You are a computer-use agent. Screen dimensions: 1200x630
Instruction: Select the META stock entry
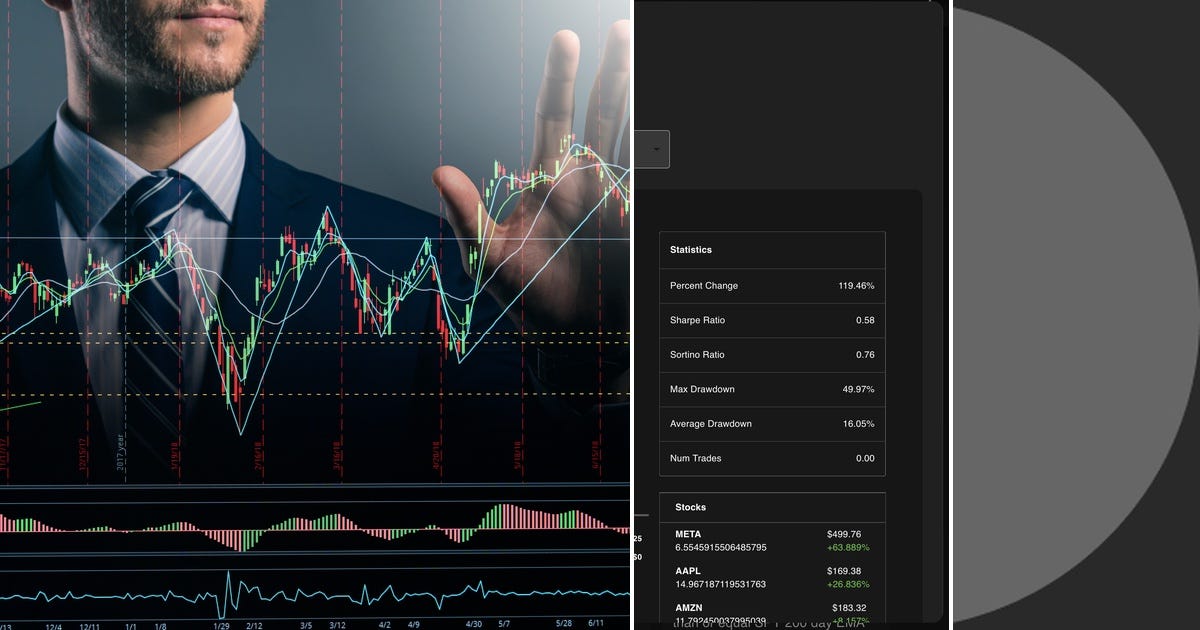772,540
